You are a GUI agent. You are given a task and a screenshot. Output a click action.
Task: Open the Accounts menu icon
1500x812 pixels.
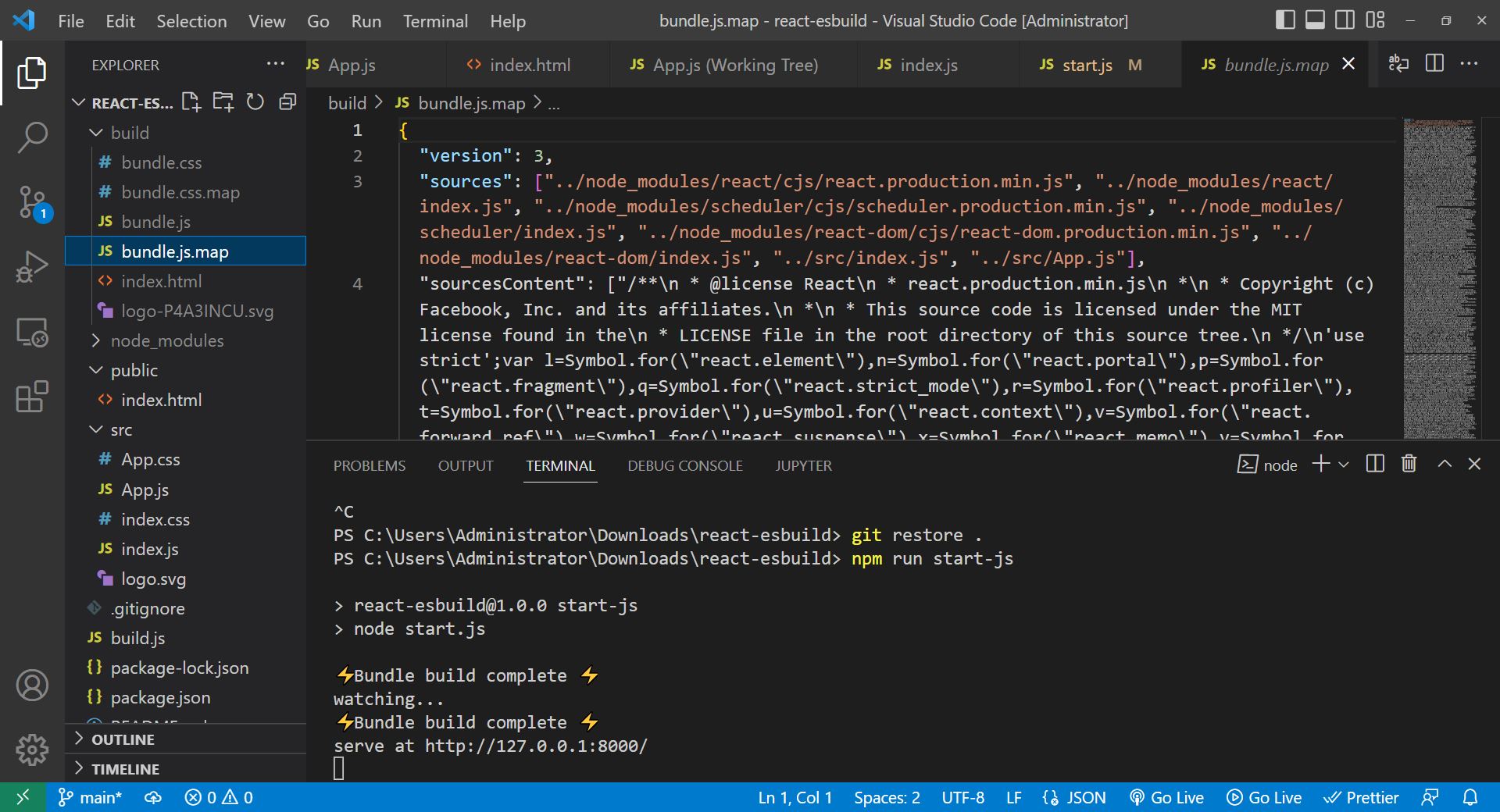[x=32, y=686]
